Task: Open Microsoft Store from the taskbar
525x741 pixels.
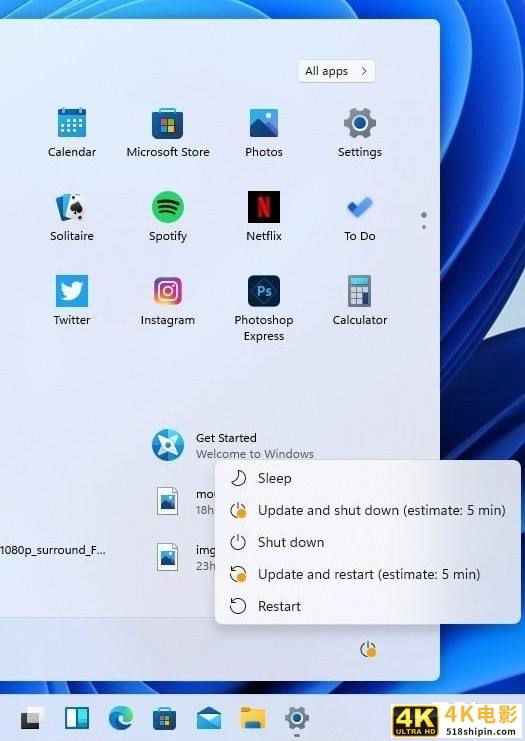Action: (164, 719)
